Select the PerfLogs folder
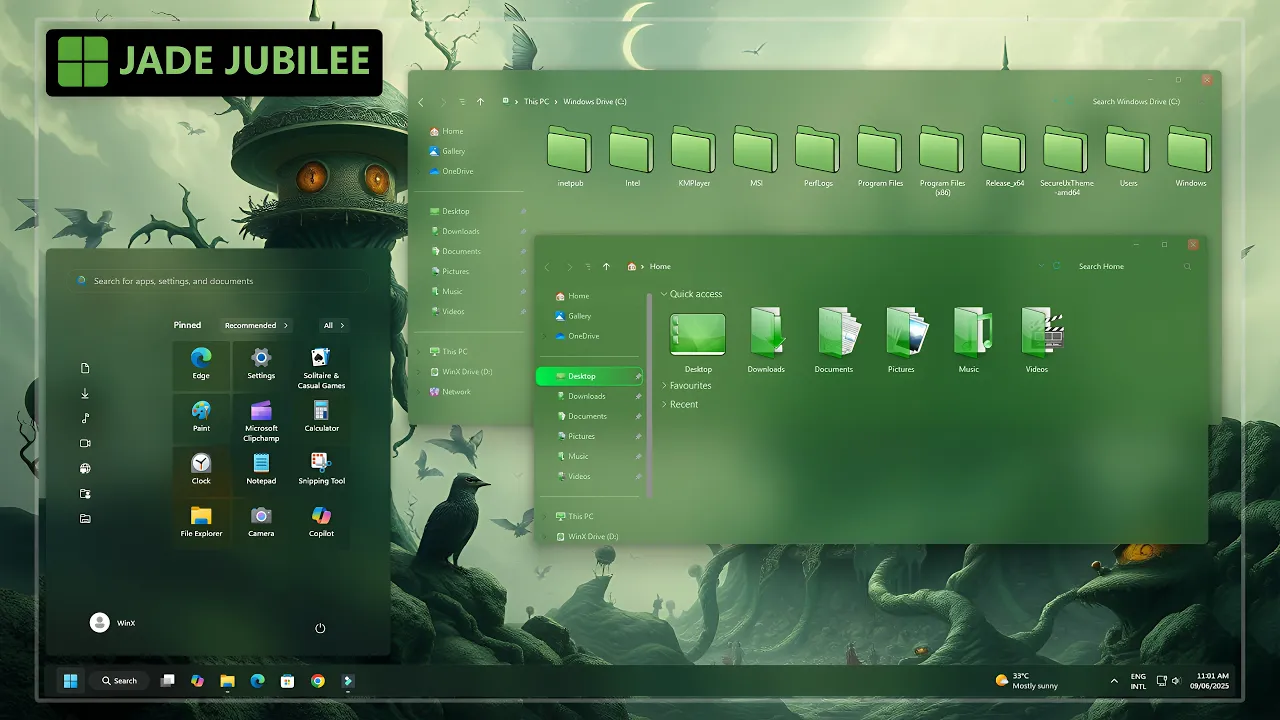This screenshot has width=1280, height=720. [x=818, y=157]
